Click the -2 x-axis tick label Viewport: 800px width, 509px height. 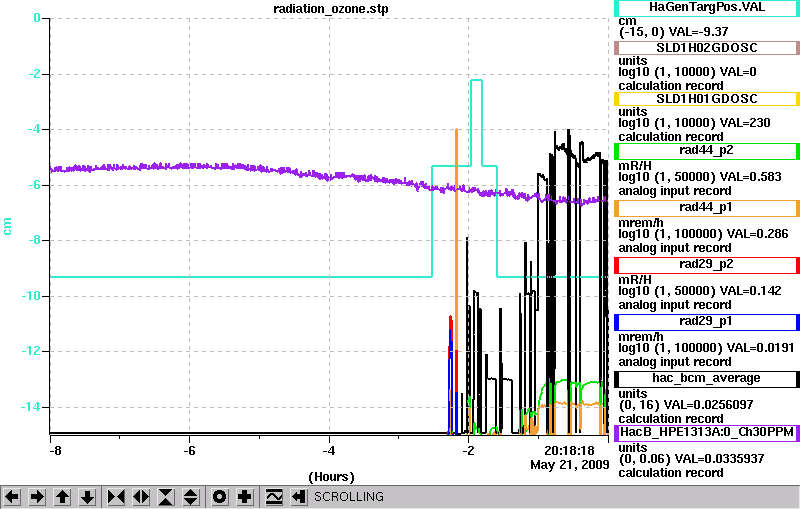click(x=468, y=451)
